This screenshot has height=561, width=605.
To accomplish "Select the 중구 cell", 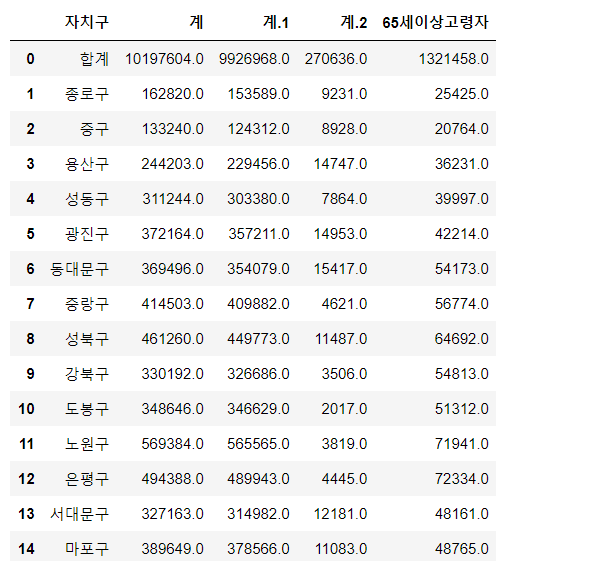I will click(x=95, y=129).
